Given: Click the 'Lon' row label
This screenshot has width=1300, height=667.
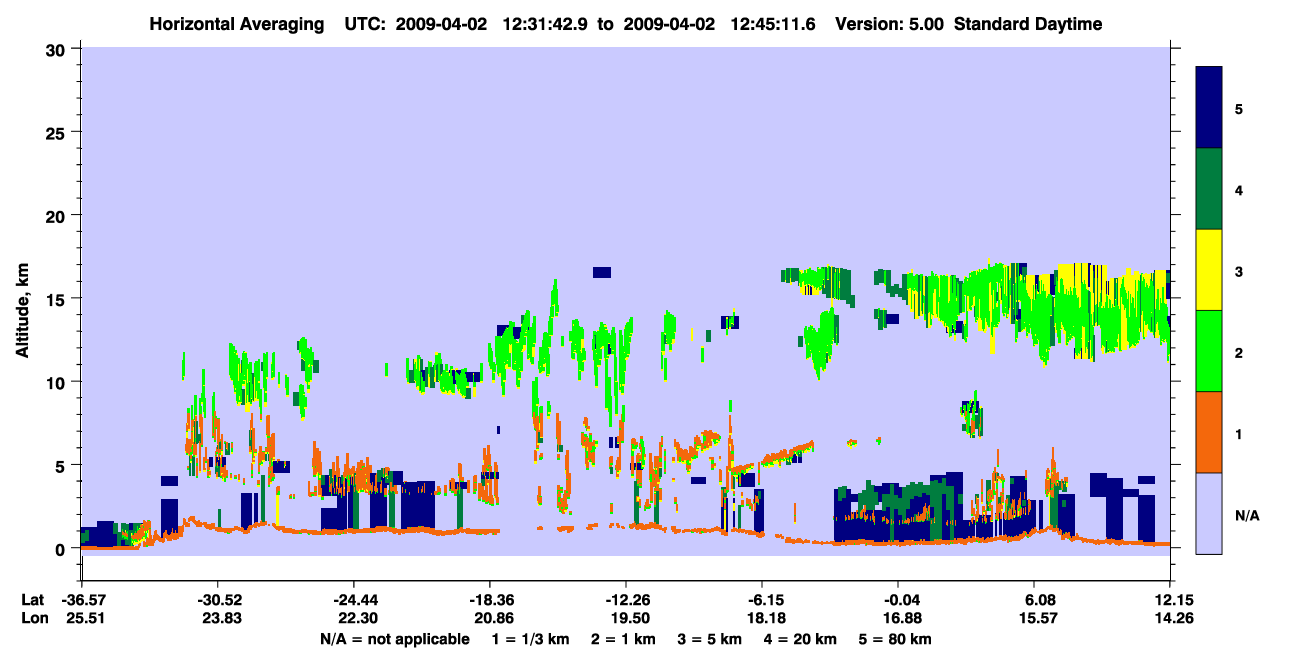Looking at the screenshot, I should point(33,619).
